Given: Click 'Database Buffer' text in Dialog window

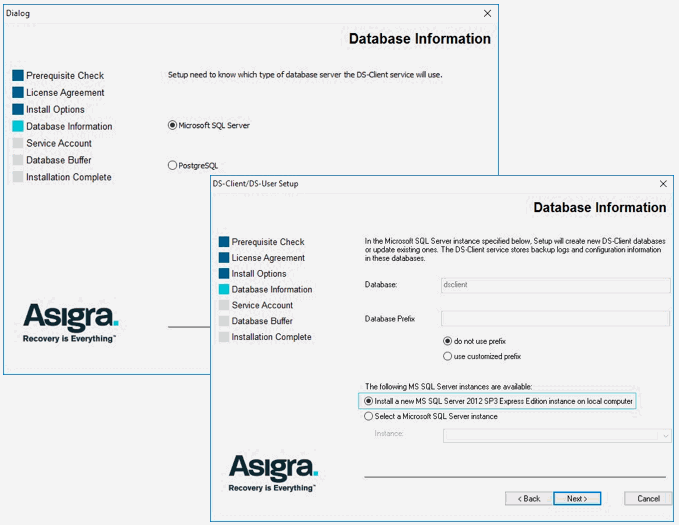Looking at the screenshot, I should [59, 160].
